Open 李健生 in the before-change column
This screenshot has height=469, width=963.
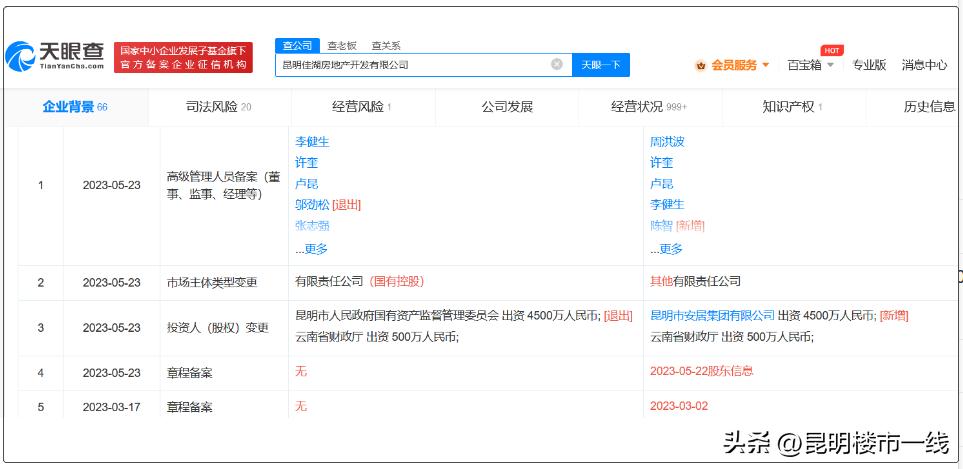tap(312, 142)
